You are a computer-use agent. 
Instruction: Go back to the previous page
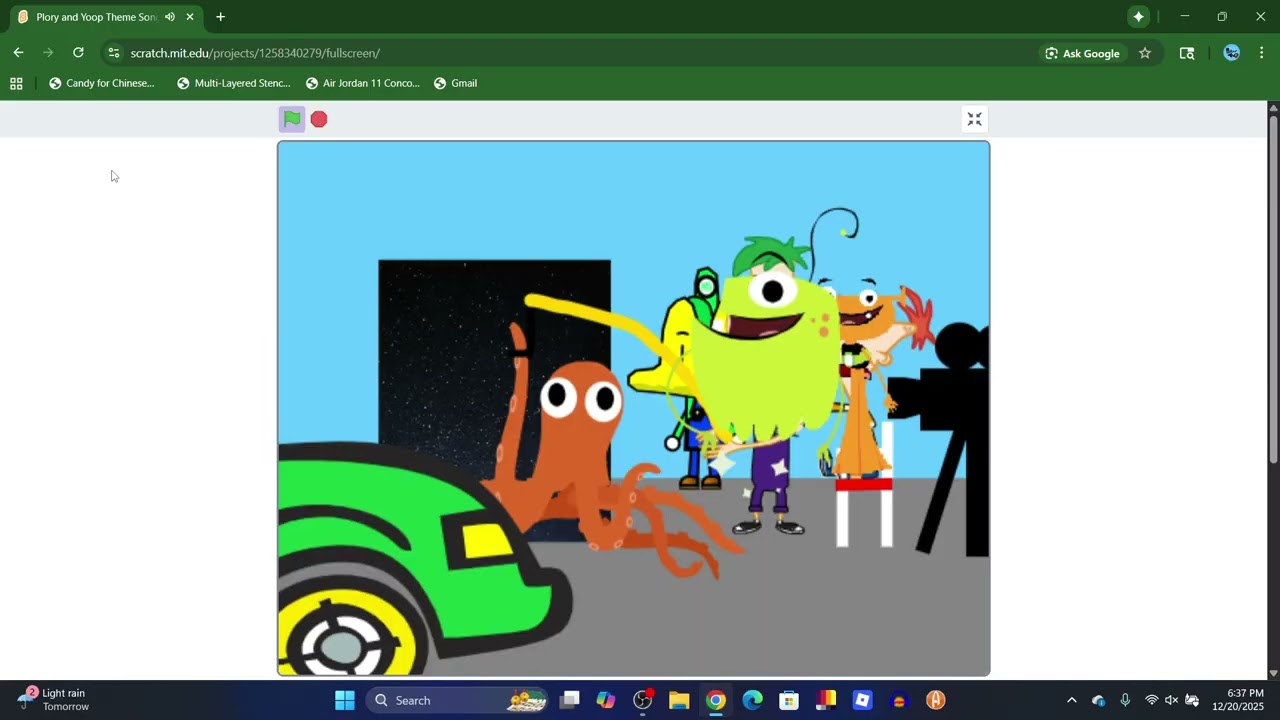[x=18, y=53]
